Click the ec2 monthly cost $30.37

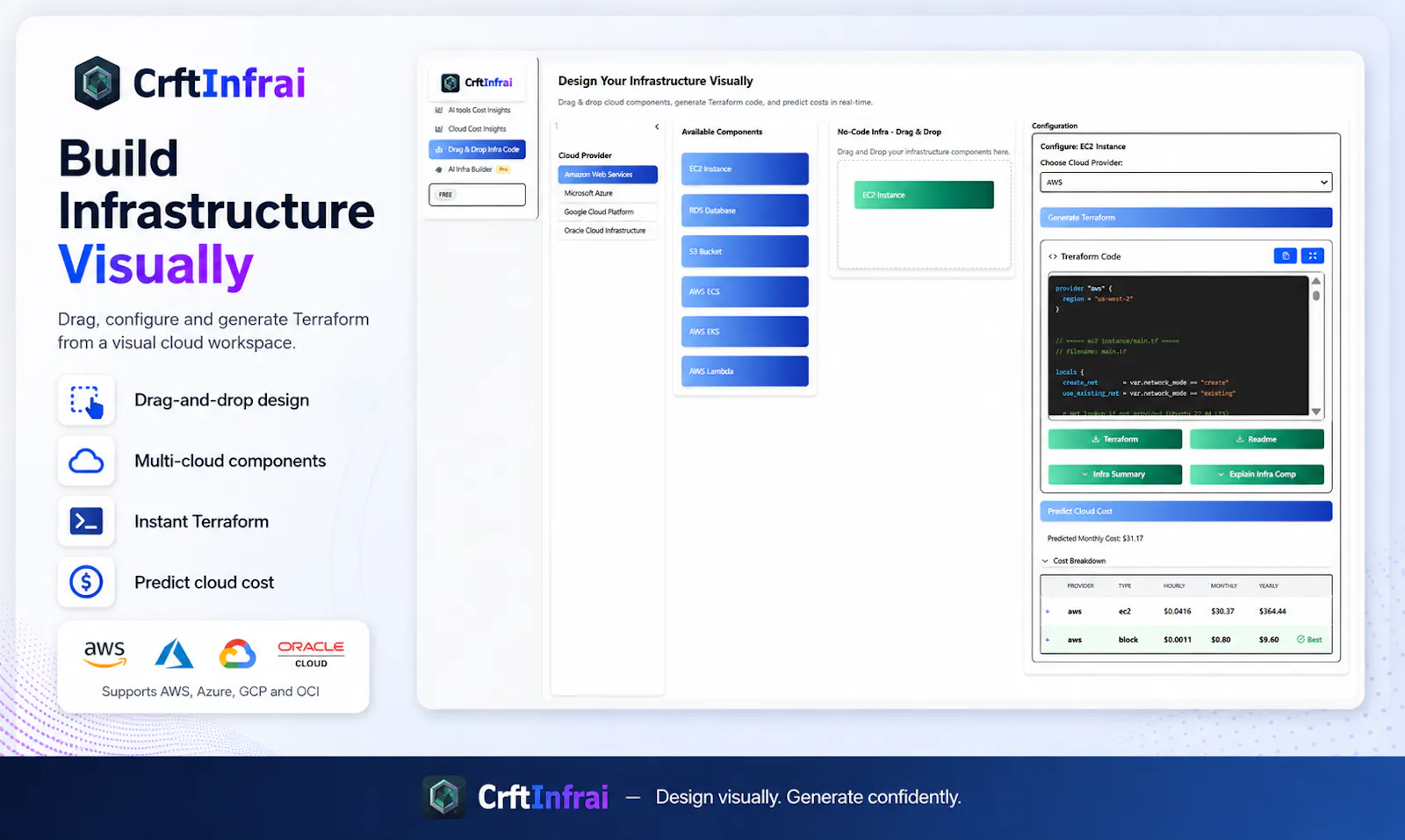coord(1222,611)
